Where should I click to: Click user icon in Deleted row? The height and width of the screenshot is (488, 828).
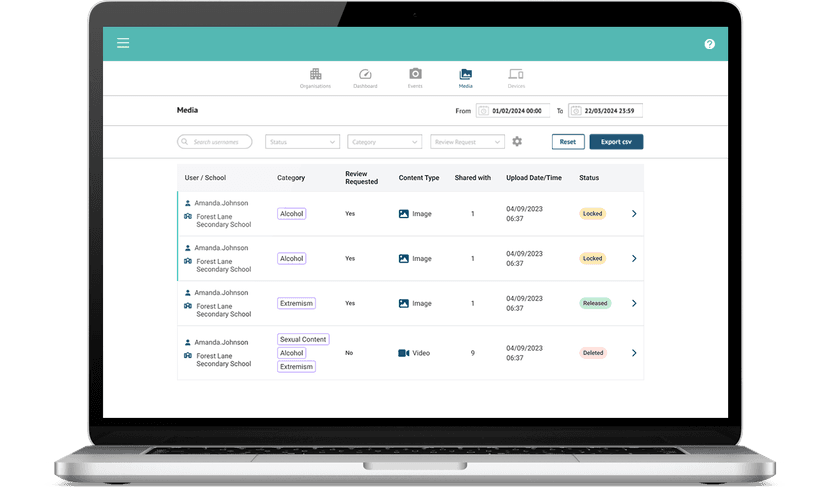point(187,343)
